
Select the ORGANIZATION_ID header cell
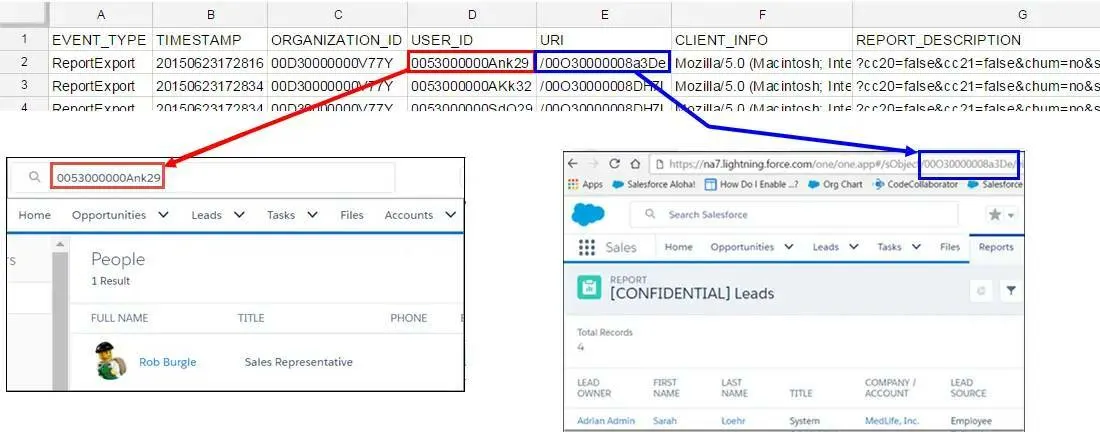tap(337, 39)
